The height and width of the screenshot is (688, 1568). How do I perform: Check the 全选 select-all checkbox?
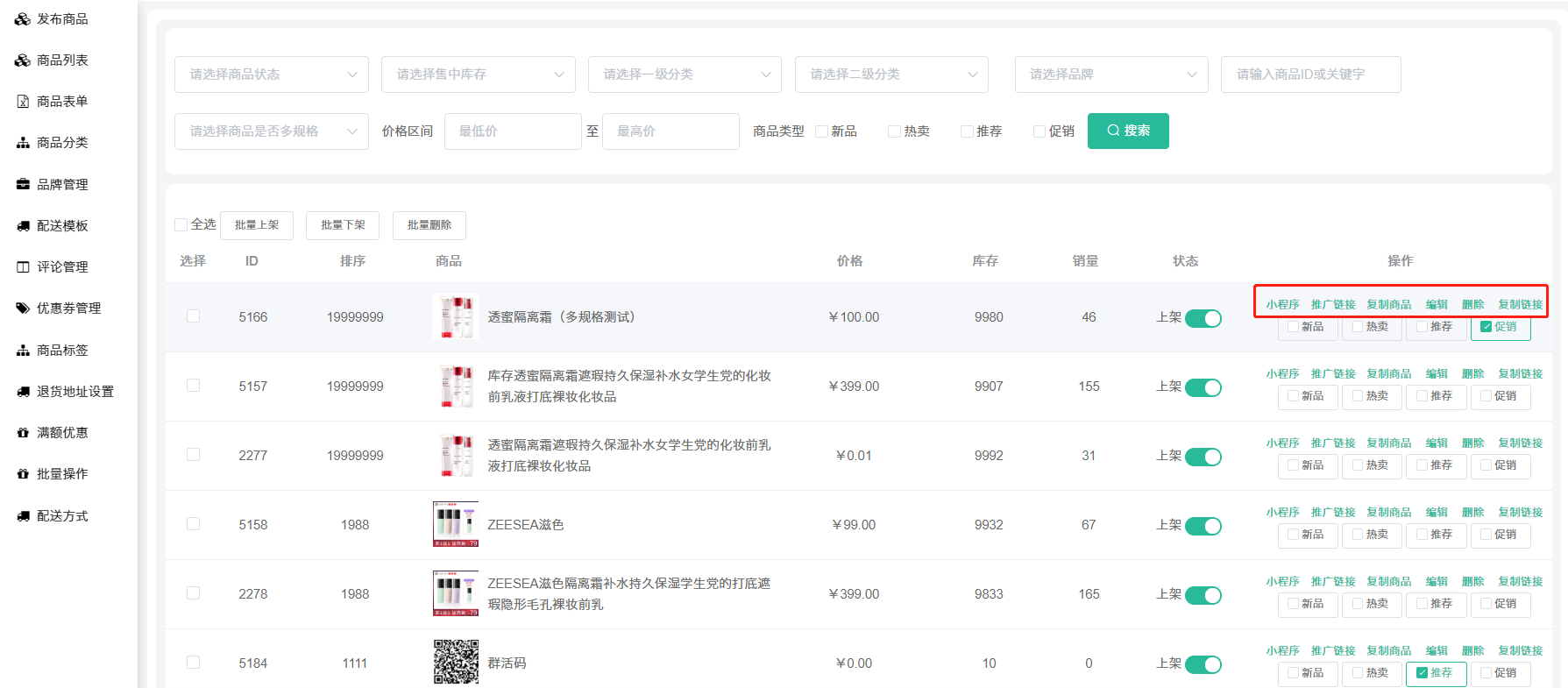point(181,225)
